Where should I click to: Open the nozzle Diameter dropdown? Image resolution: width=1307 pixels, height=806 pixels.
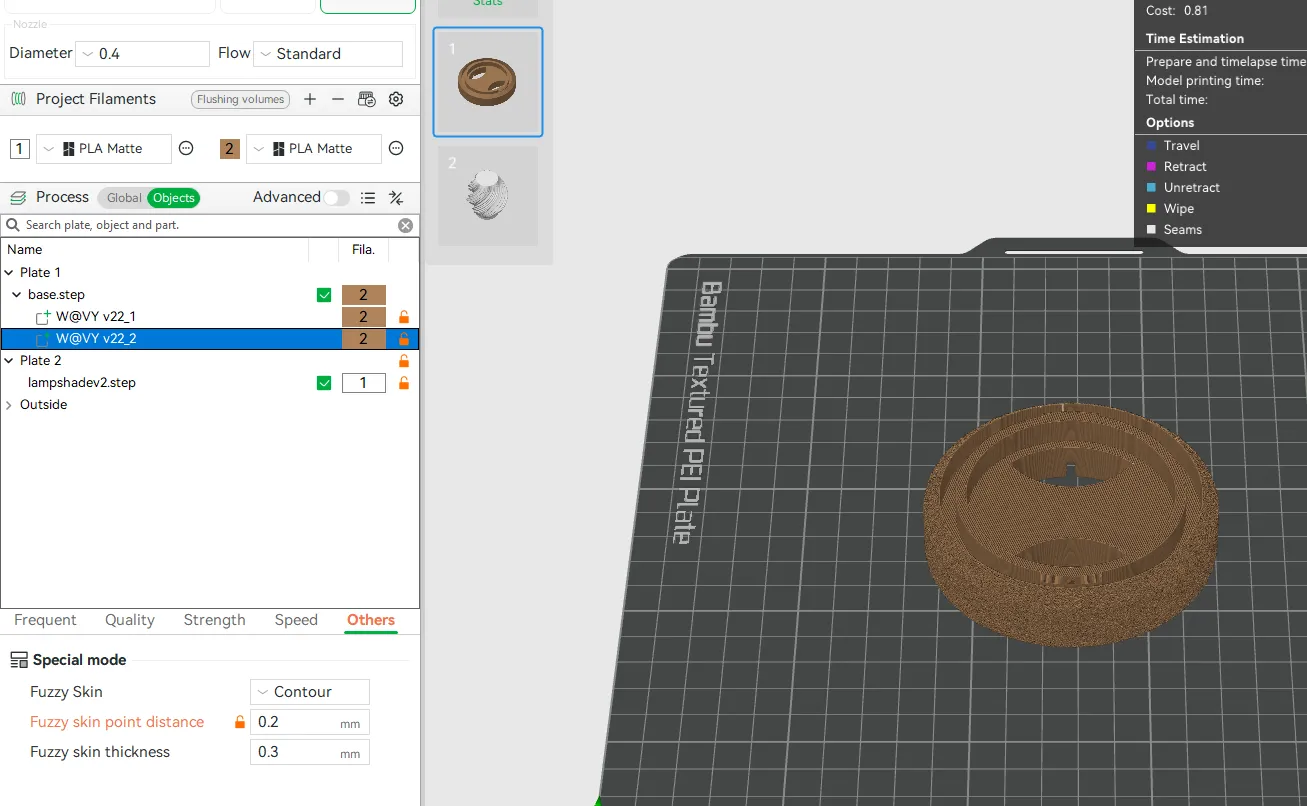point(142,54)
